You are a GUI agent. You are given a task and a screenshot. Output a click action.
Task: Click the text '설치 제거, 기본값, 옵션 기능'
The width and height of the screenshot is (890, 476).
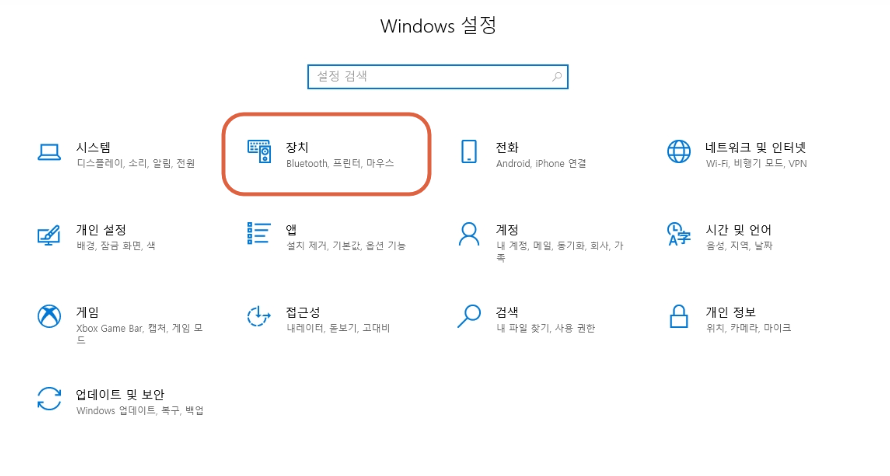tap(346, 246)
